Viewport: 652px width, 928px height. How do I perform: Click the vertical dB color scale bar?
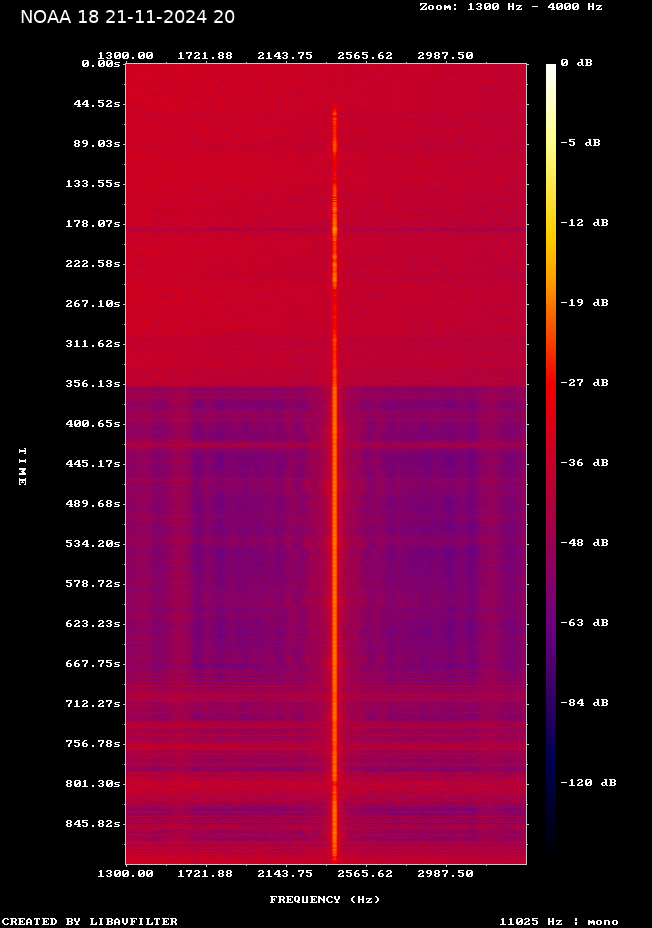551,460
